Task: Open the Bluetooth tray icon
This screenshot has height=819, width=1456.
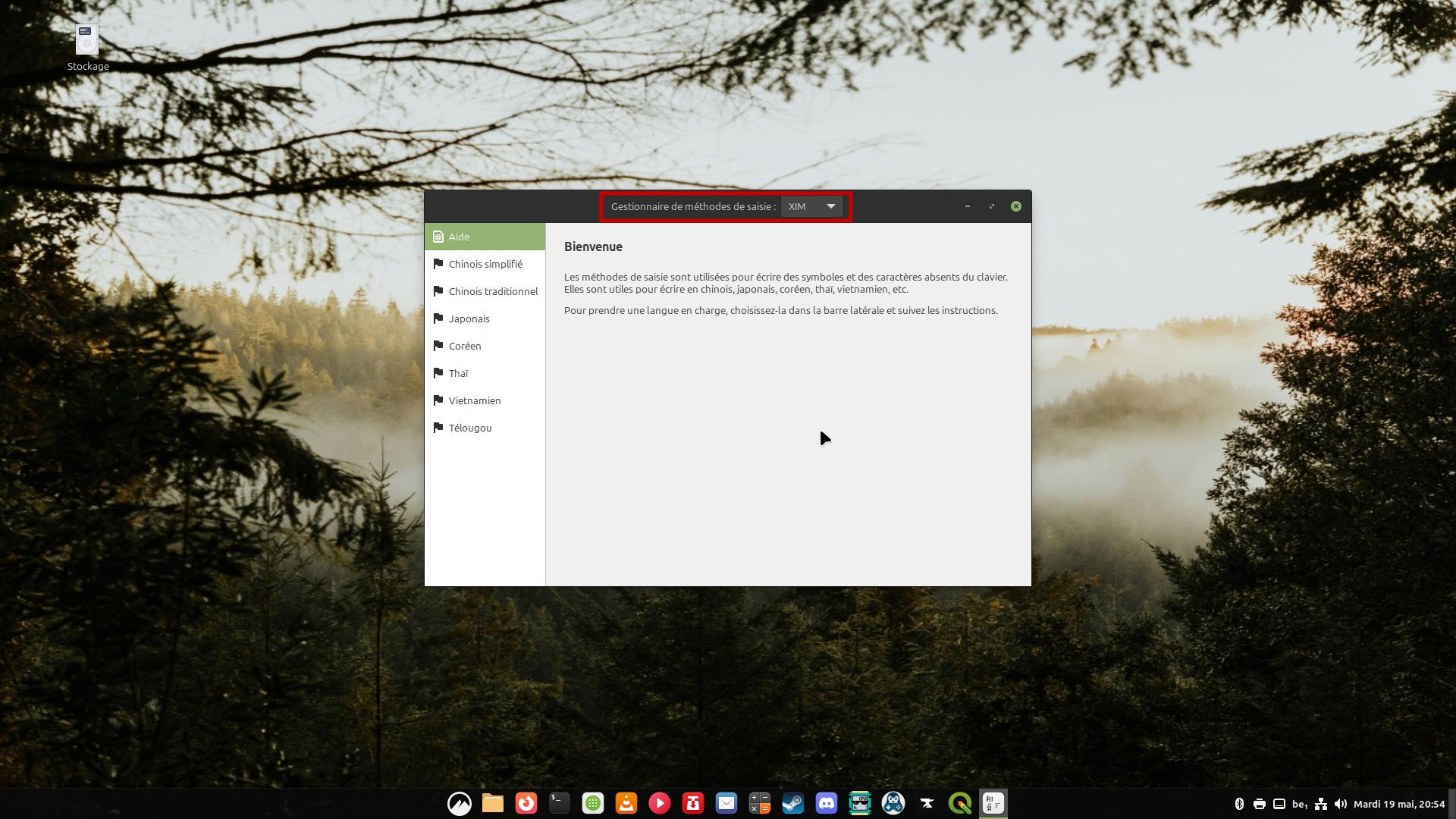Action: tap(1239, 804)
